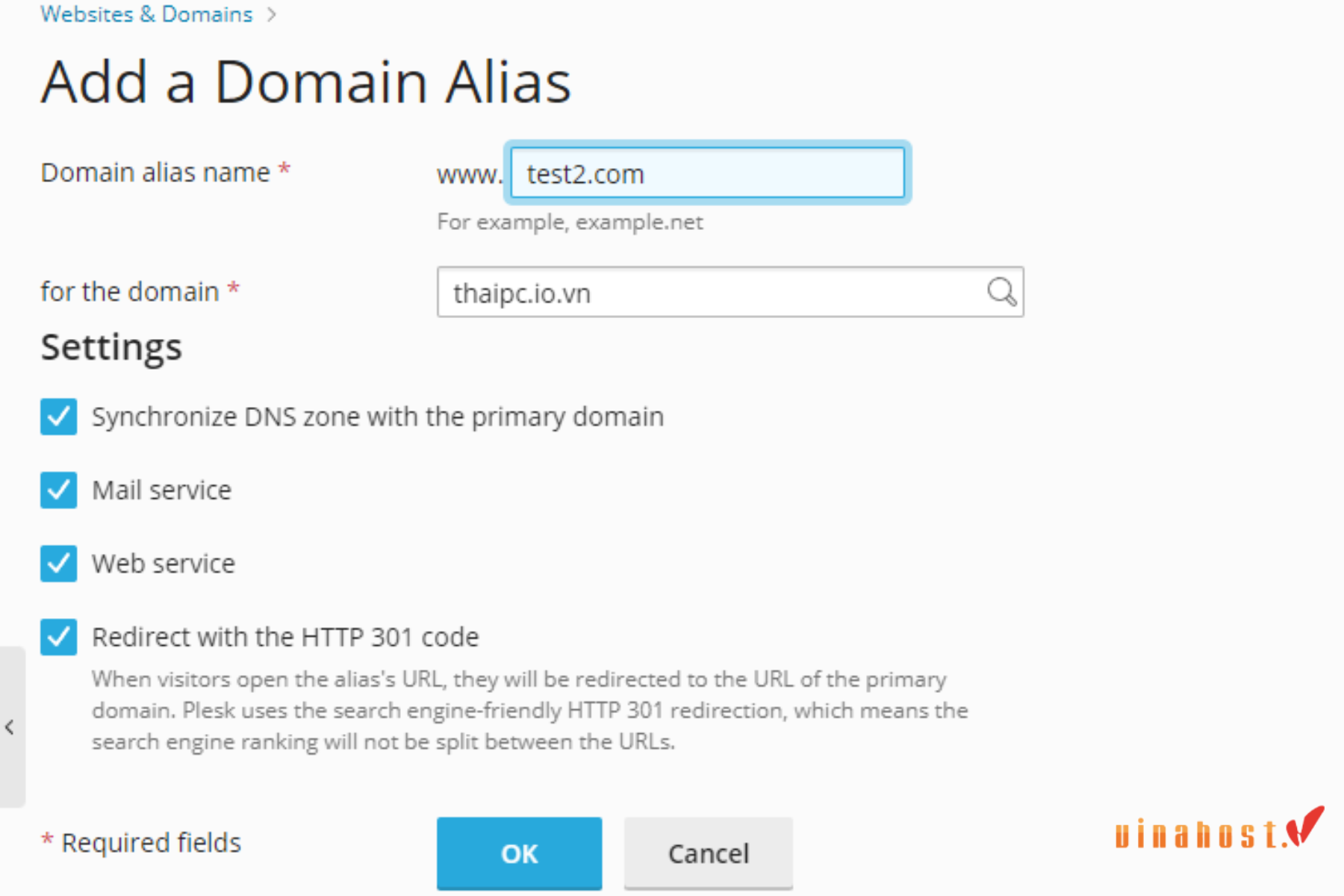The width and height of the screenshot is (1344, 896).
Task: Uncheck Synchronize DNS zone with the primary domain
Action: [58, 417]
